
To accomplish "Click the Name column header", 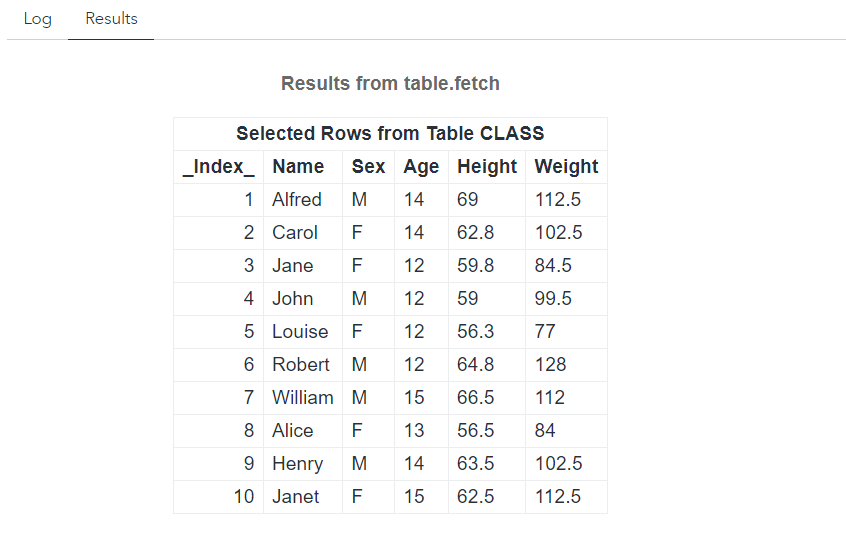I will (298, 167).
